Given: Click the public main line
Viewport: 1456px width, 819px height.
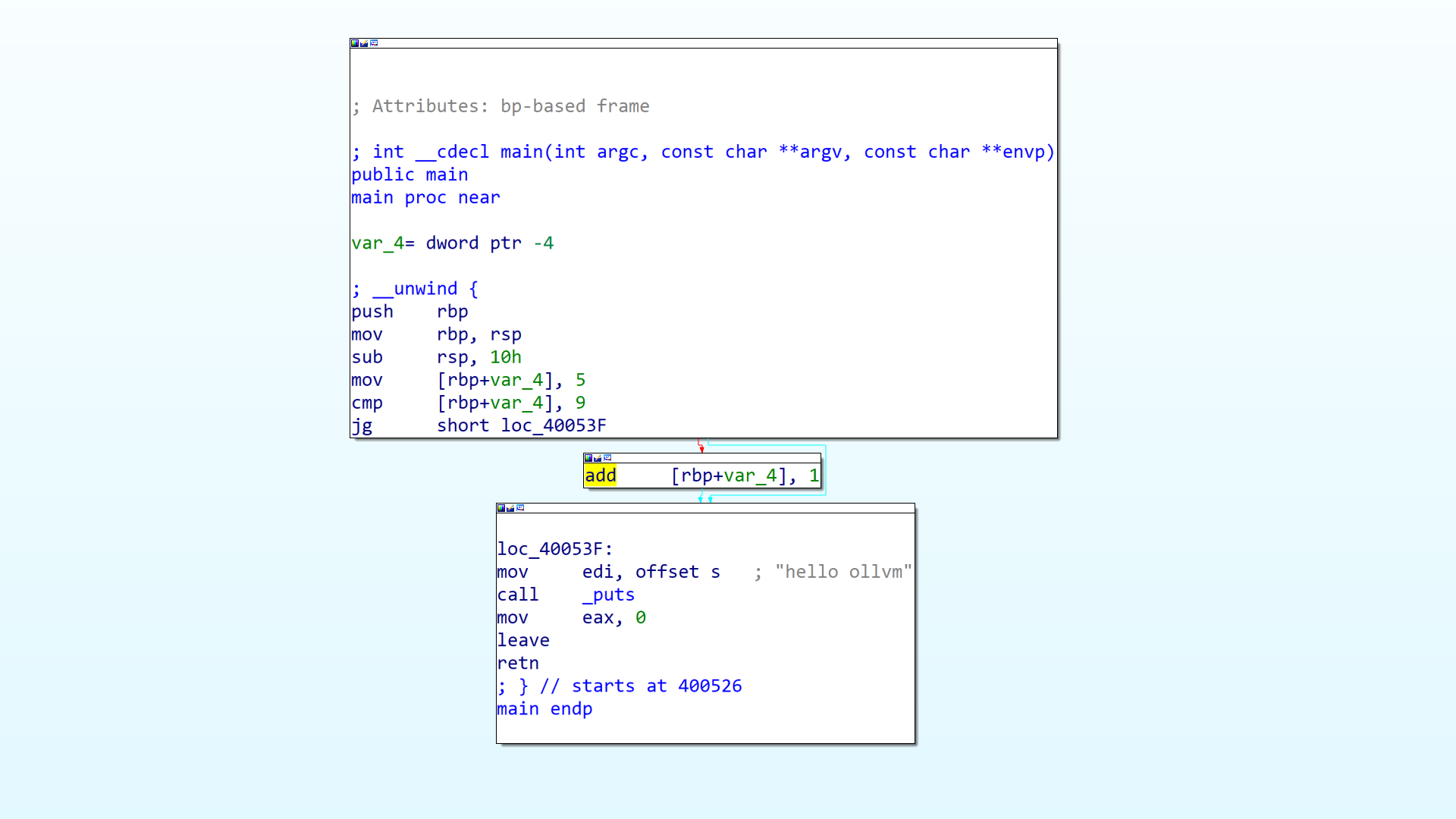Looking at the screenshot, I should click(409, 175).
